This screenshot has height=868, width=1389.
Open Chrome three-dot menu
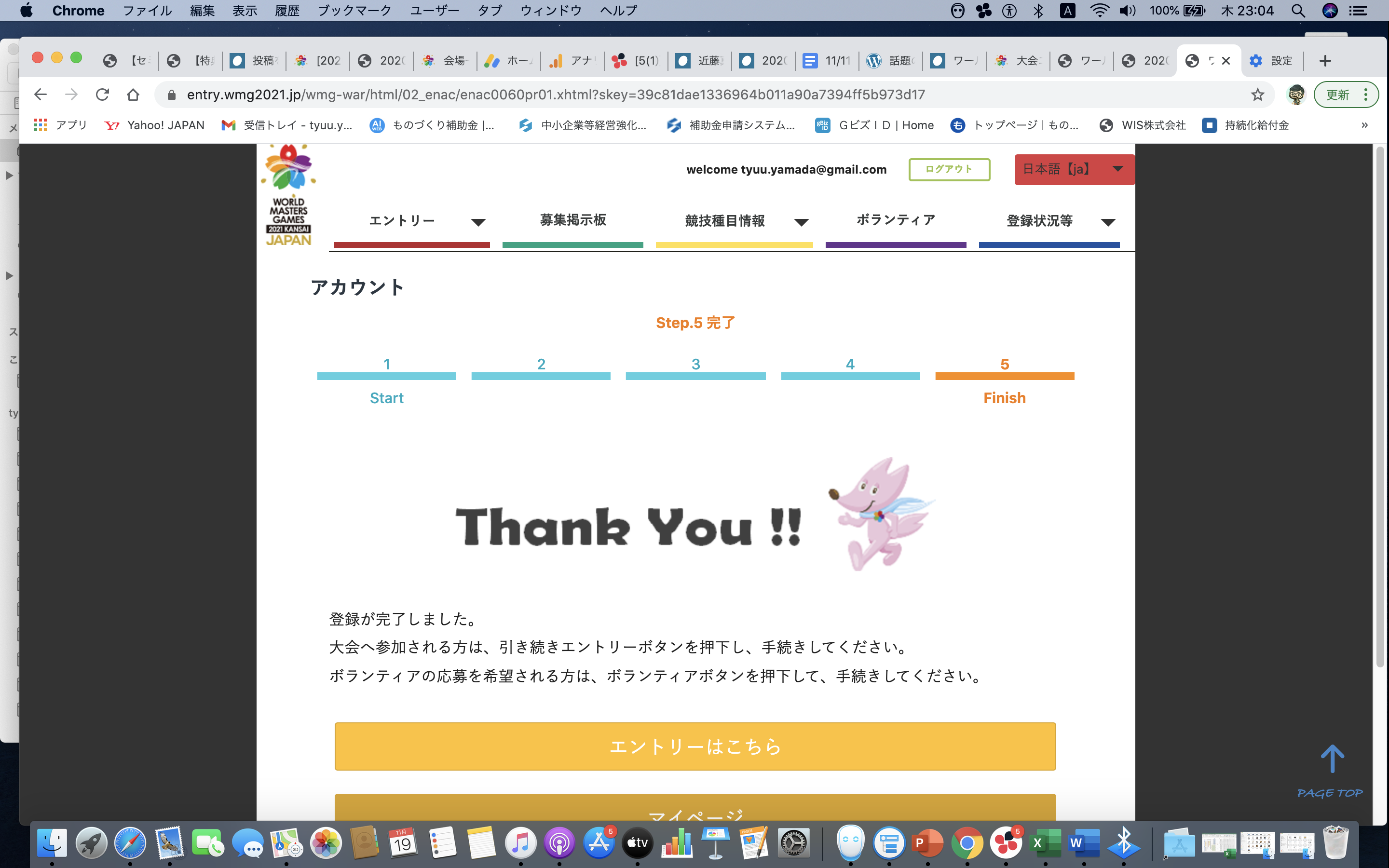(x=1366, y=95)
